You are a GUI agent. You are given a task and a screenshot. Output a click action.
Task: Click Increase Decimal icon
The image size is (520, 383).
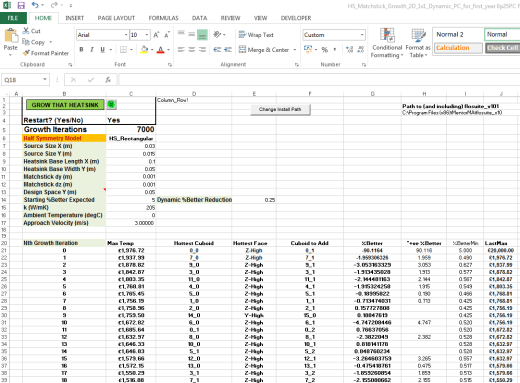349,50
